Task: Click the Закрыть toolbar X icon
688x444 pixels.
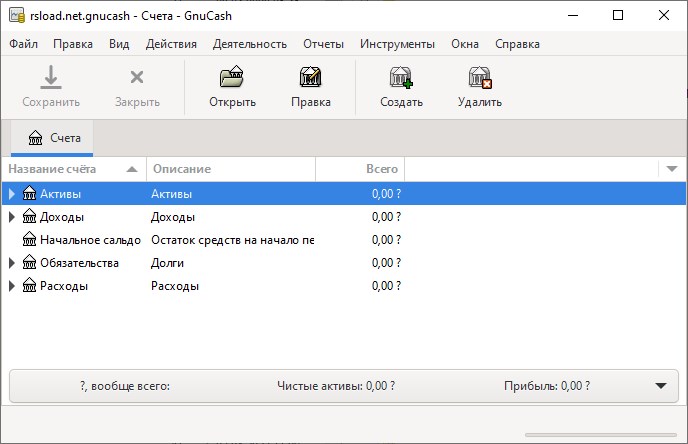Action: (x=137, y=77)
